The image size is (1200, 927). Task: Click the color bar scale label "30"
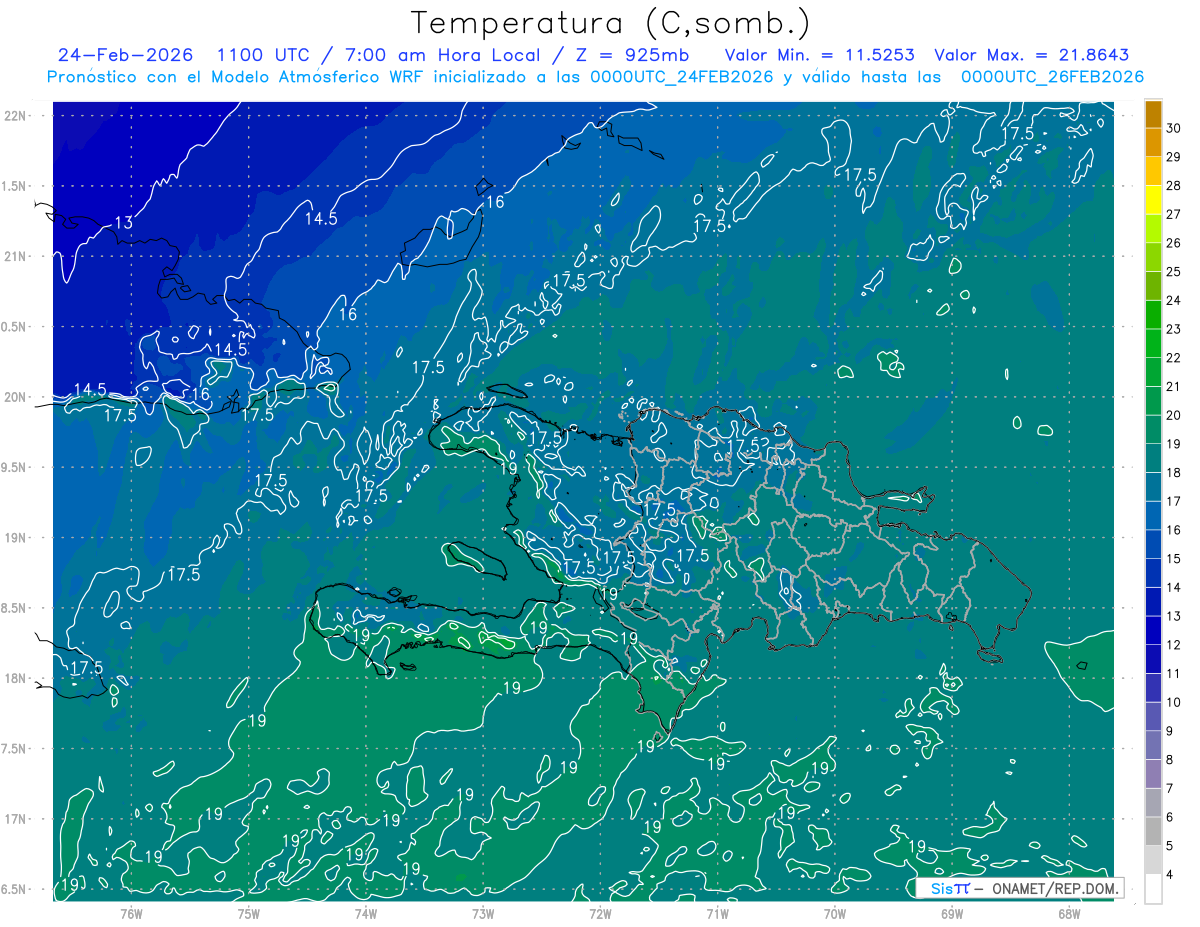click(x=1173, y=128)
